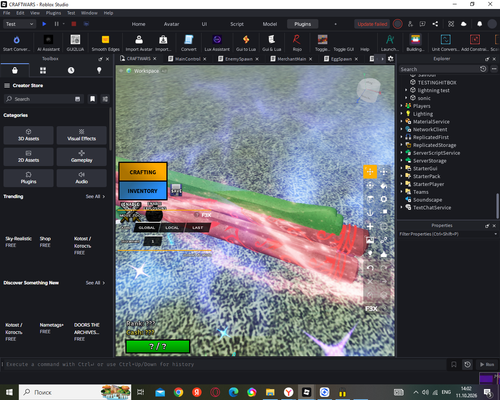Stop the test session
The width and height of the screenshot is (500, 400).
(x=74, y=24)
